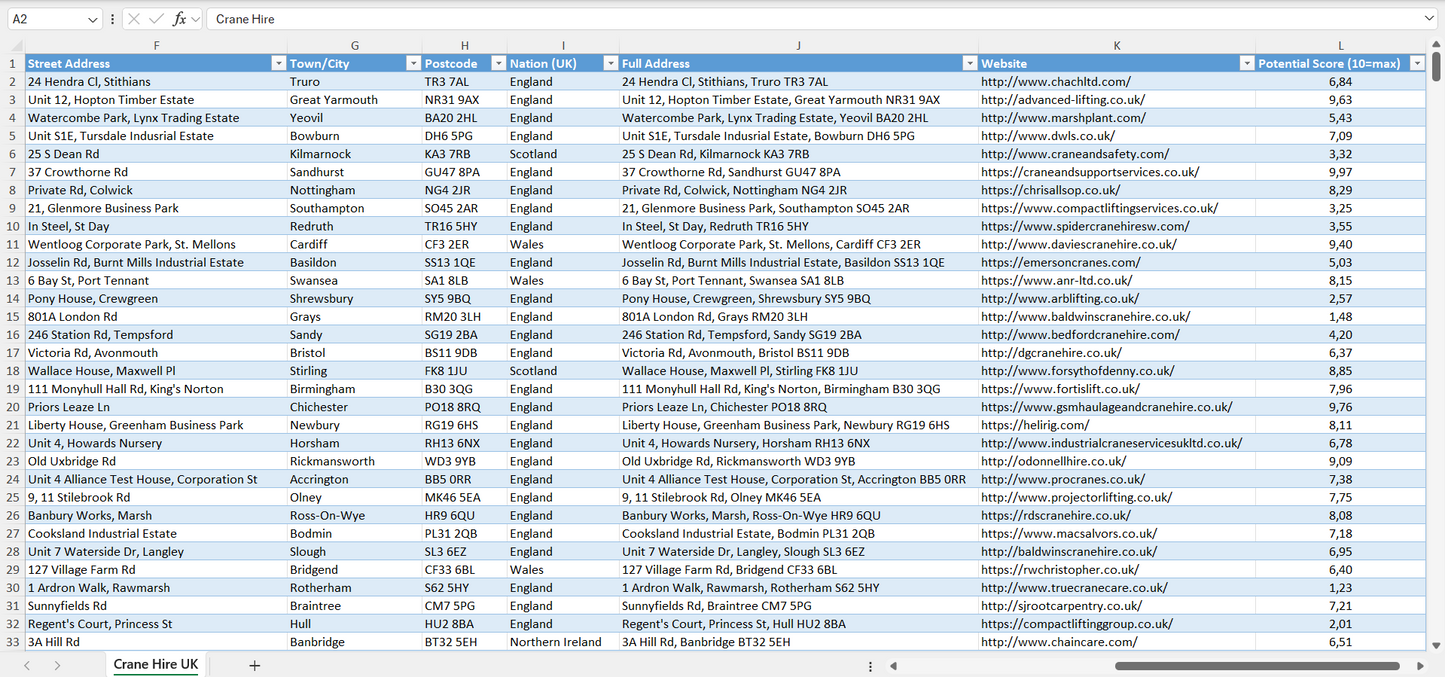Expand the formula bar
The image size is (1445, 677).
pos(1429,19)
